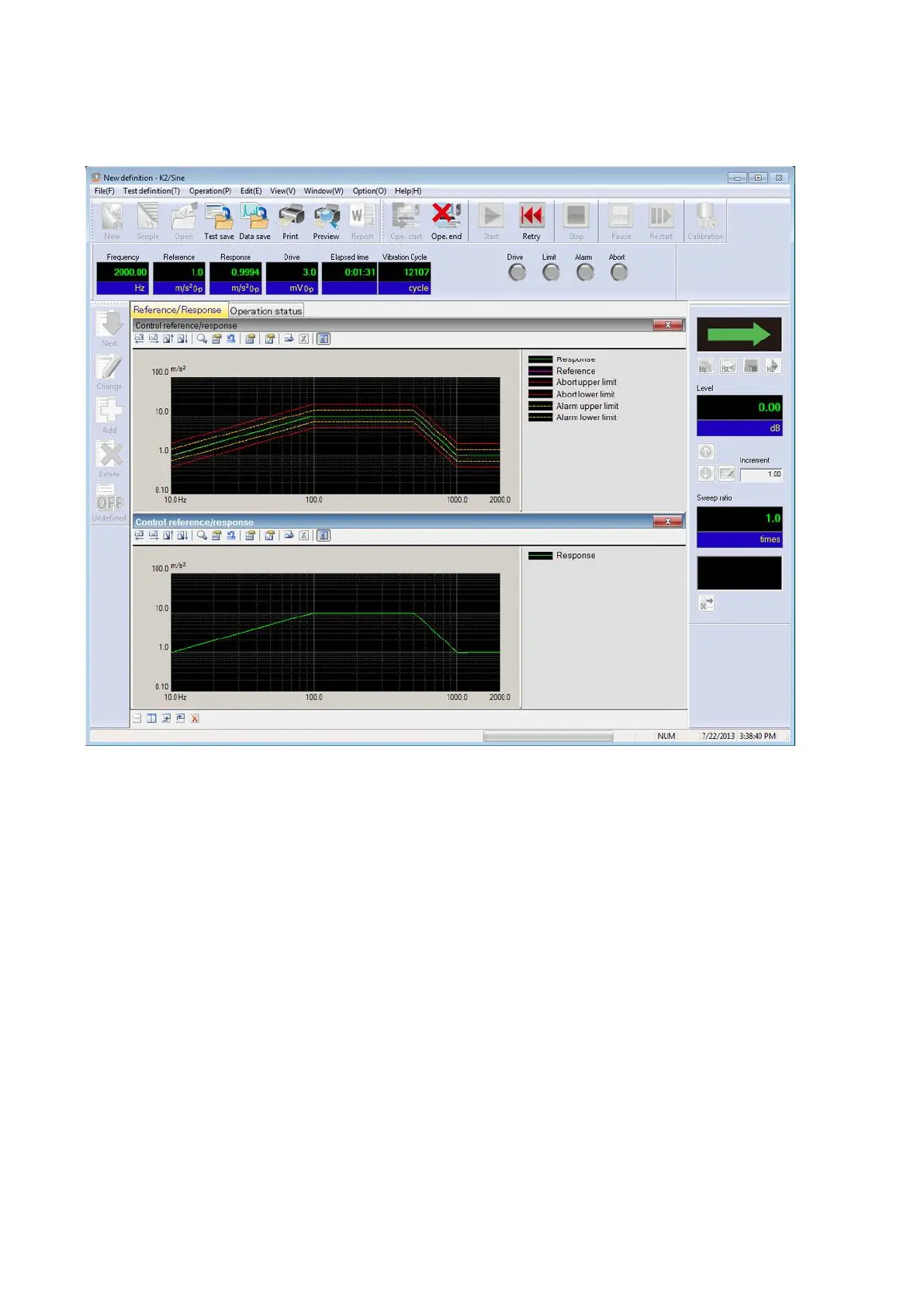Click the Abort upper limit legend swatch
This screenshot has width=924, height=1307.
(540, 383)
